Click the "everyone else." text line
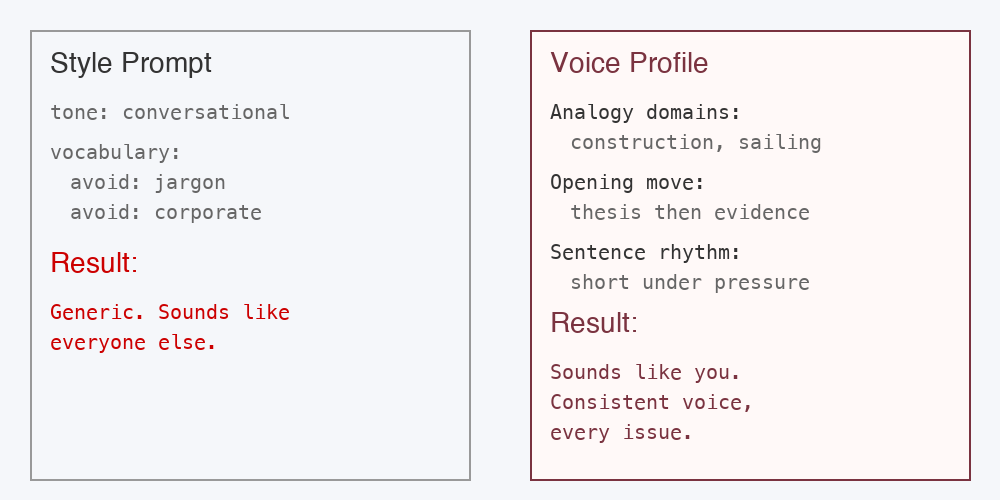Screen dimensions: 1000x500 coord(133,342)
